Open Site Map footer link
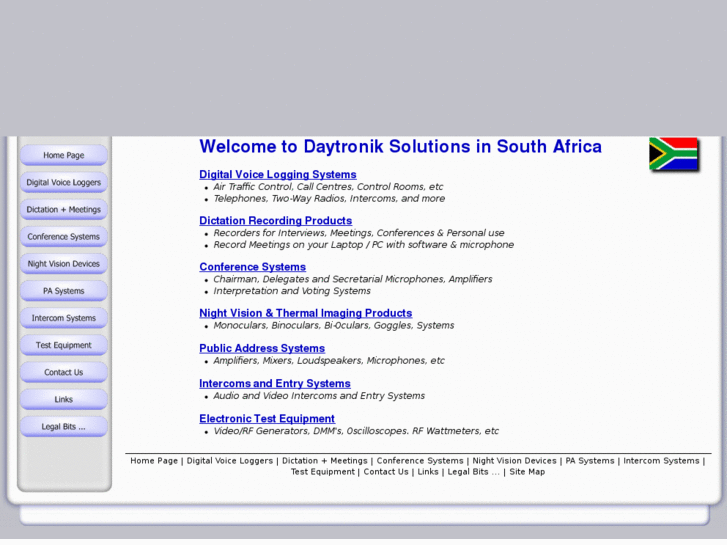This screenshot has width=727, height=545. [527, 472]
